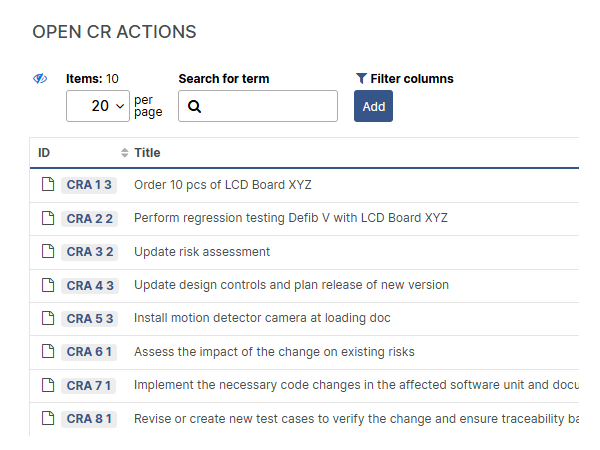Sort by the ID column header
This screenshot has height=450, width=600.
tap(44, 153)
